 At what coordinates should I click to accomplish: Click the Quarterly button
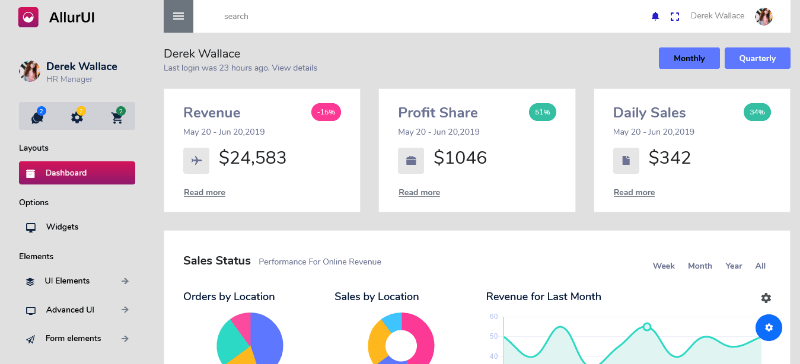[758, 58]
